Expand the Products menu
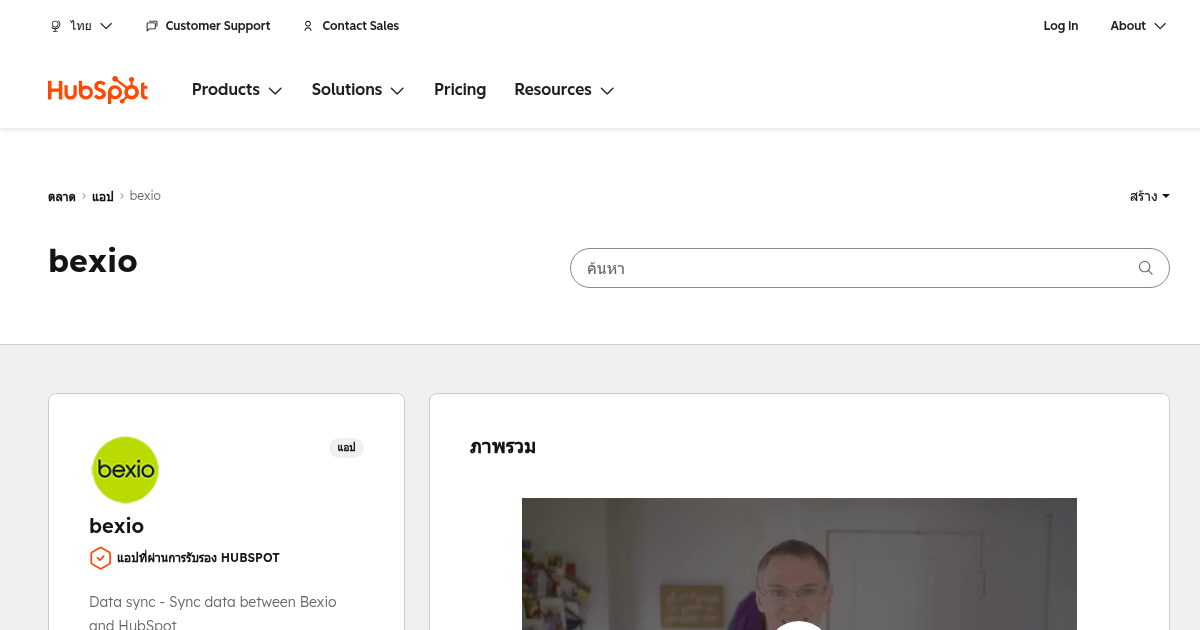This screenshot has width=1200, height=630. pyautogui.click(x=237, y=90)
